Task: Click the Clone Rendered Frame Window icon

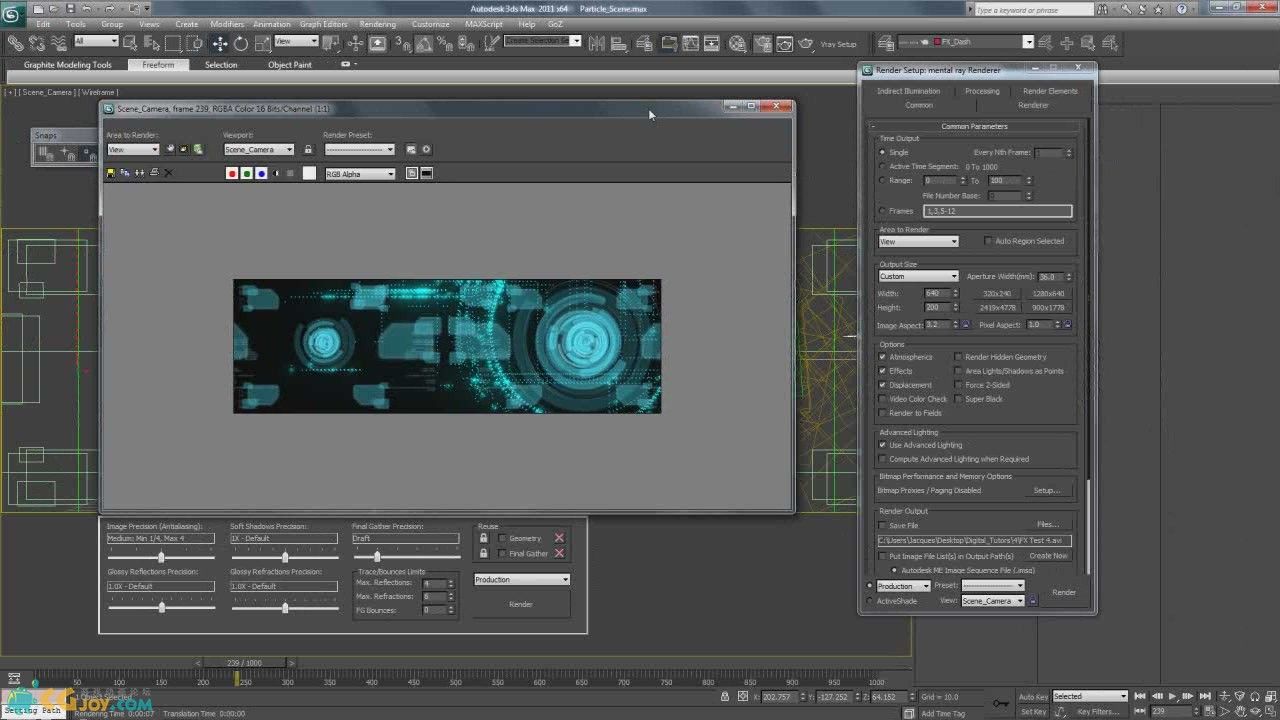Action: [139, 173]
